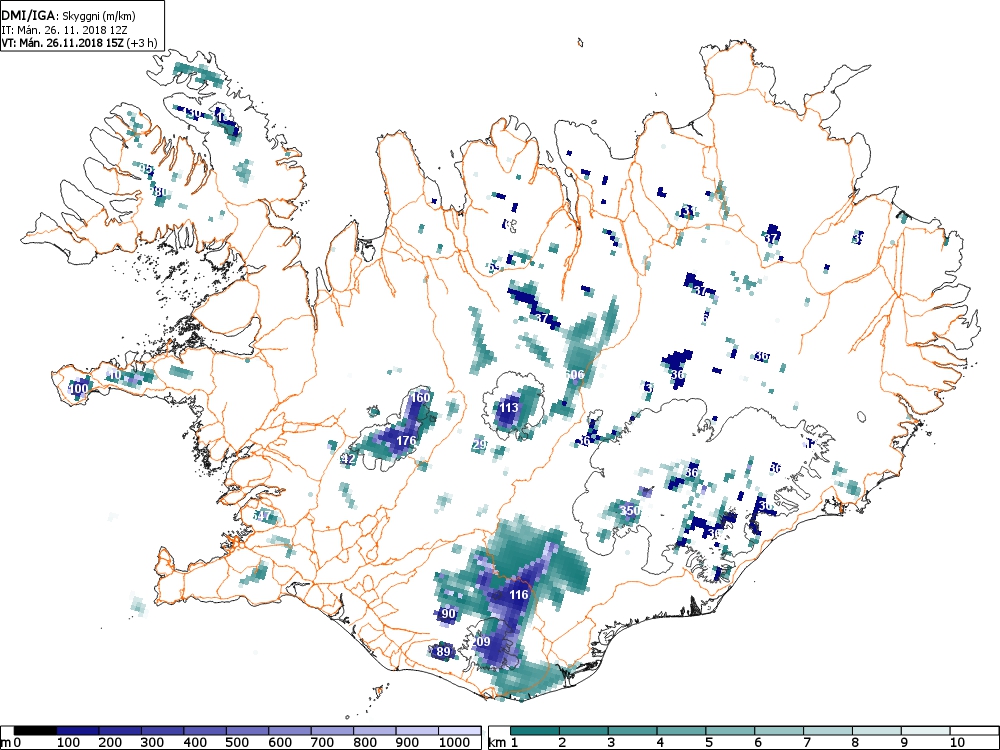Click the '8' label in the km legend
Image resolution: width=1000 pixels, height=750 pixels.
click(x=856, y=742)
